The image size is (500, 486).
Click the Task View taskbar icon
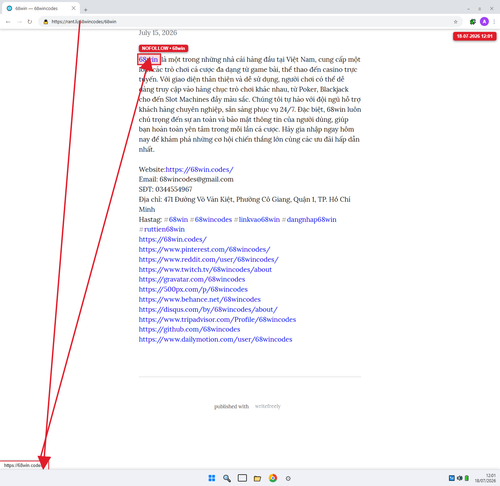pyautogui.click(x=242, y=478)
